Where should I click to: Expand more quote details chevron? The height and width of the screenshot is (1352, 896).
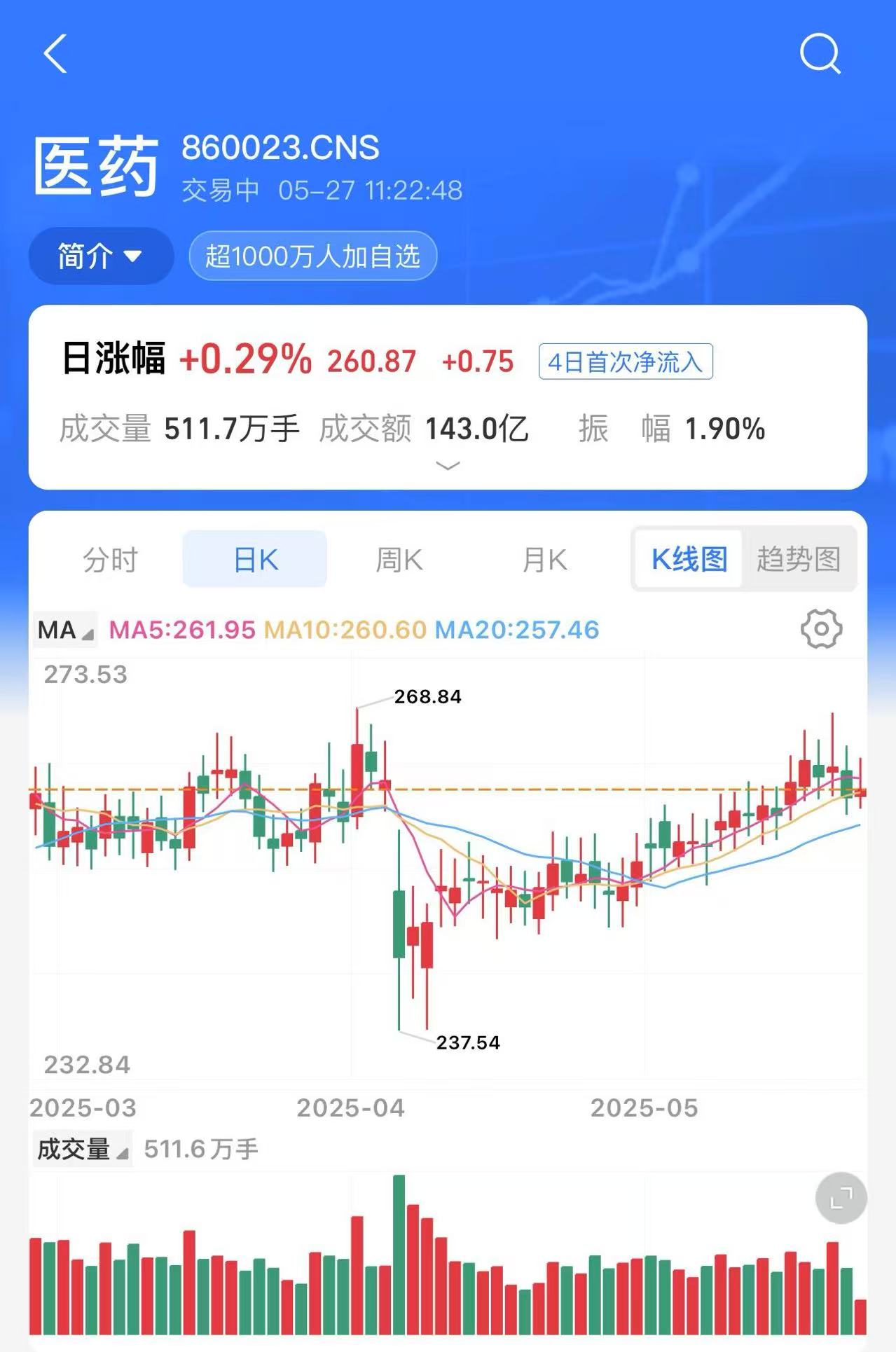pyautogui.click(x=448, y=466)
